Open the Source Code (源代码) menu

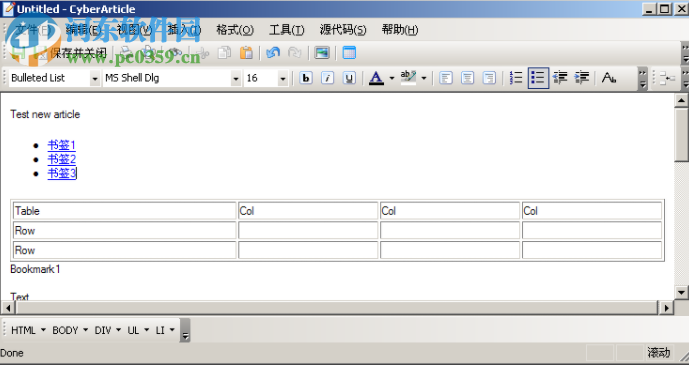pyautogui.click(x=343, y=30)
